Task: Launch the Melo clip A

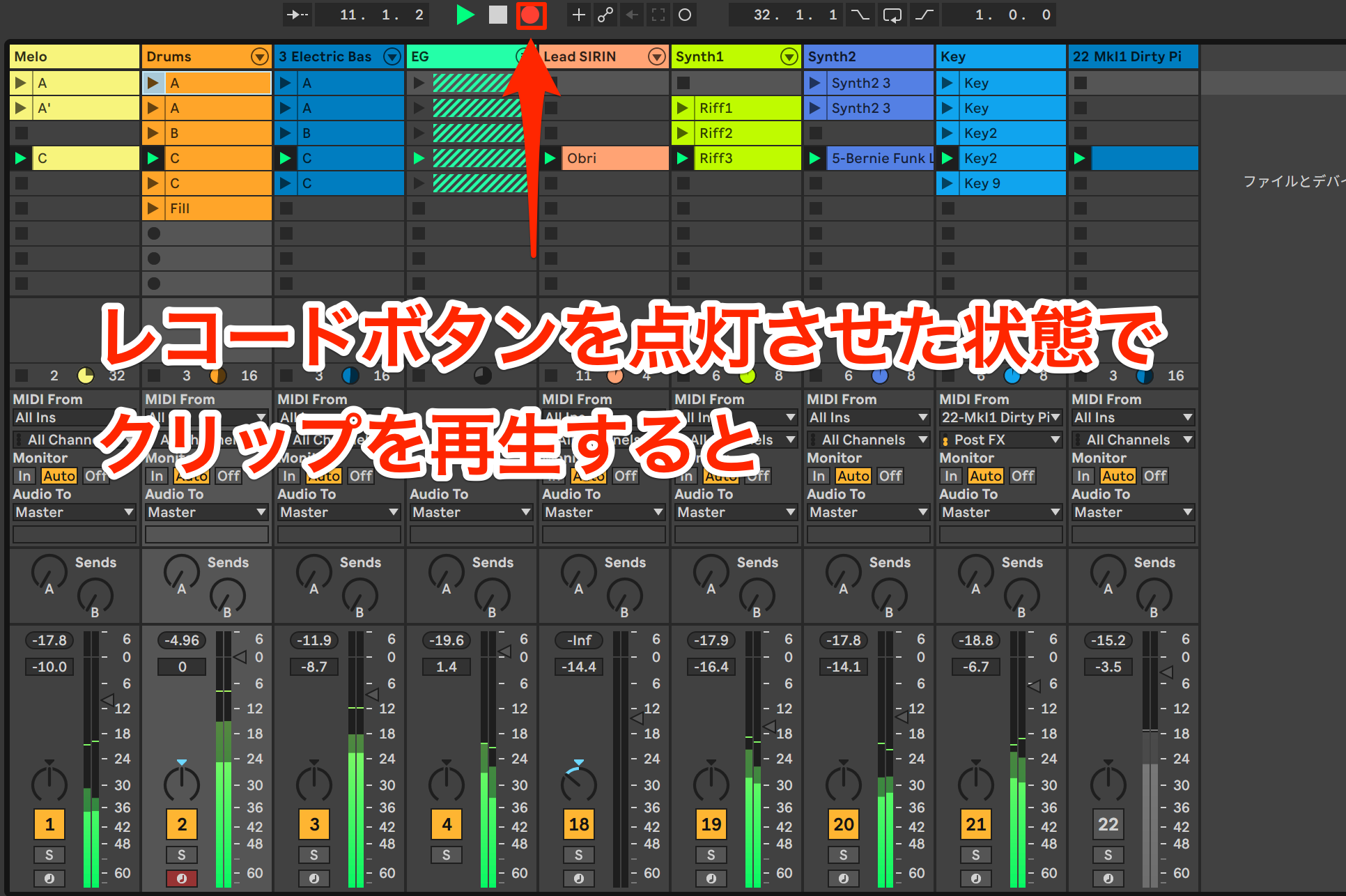Action: point(21,83)
